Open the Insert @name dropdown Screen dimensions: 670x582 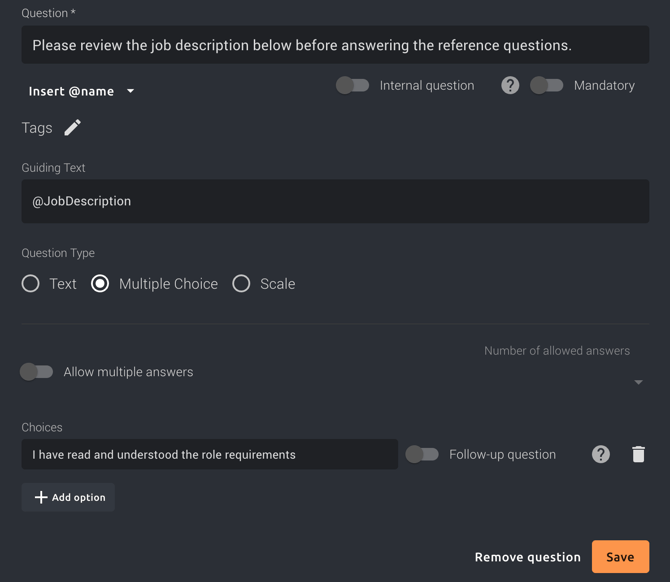click(x=81, y=91)
